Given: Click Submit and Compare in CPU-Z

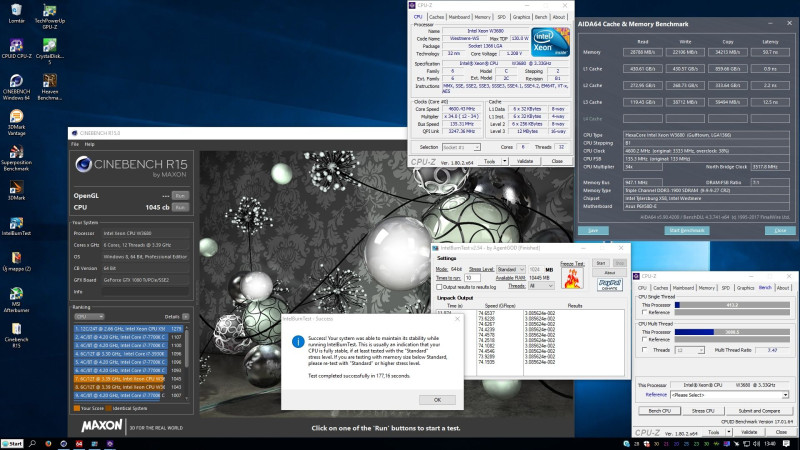Looking at the screenshot, I should click(759, 411).
